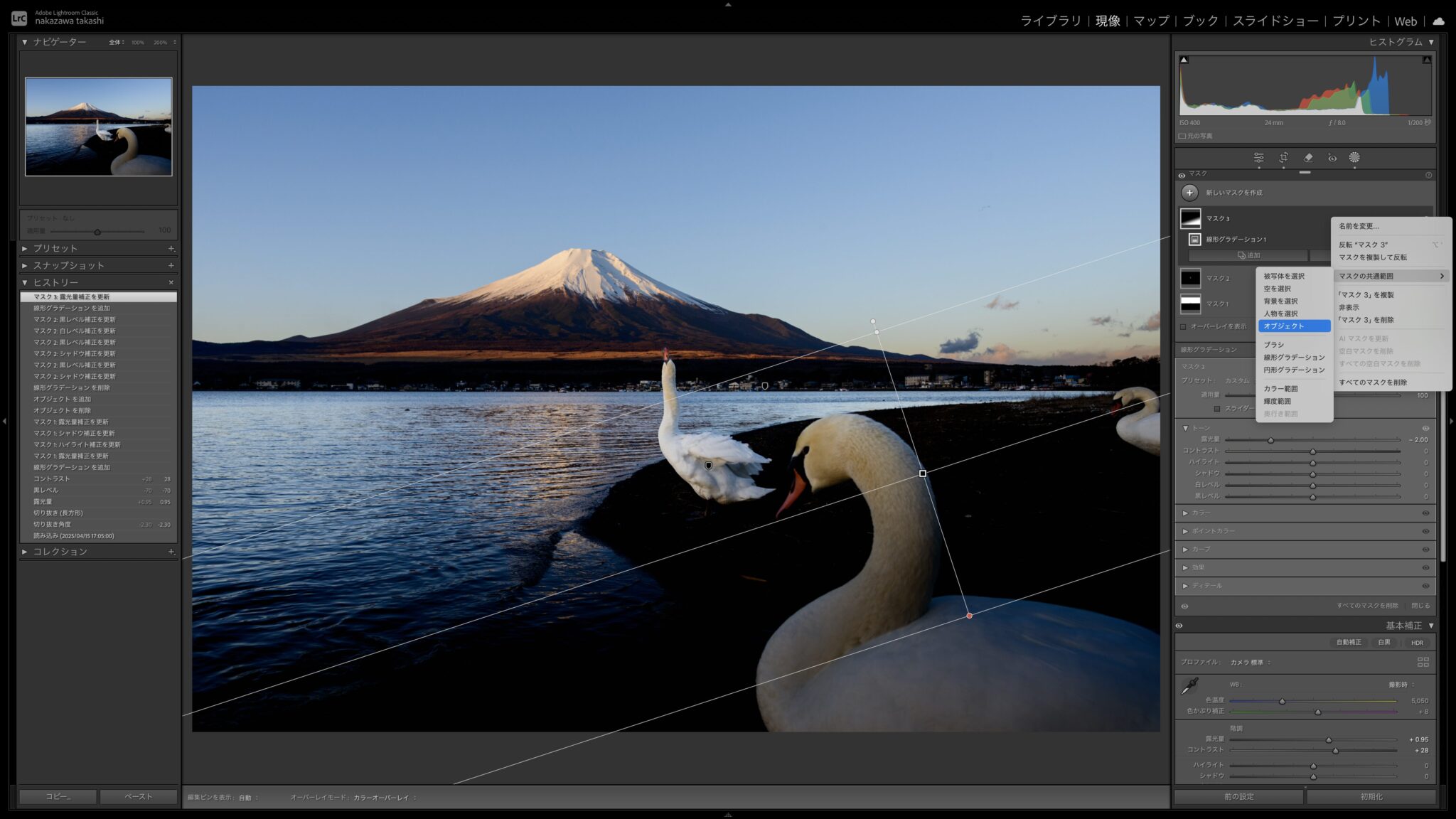Toggle visibility eye of カーブ section
The width and height of the screenshot is (1456, 819).
(x=1425, y=550)
